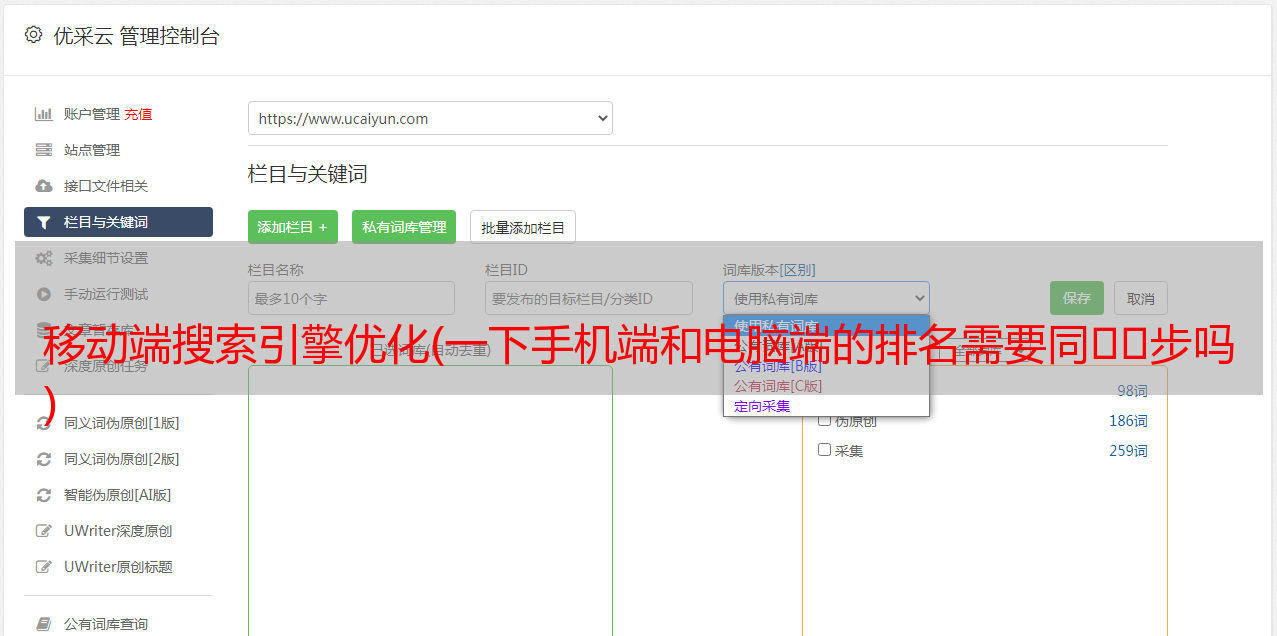Click the 259词 count
Screen dimensions: 1277x636
tap(1128, 451)
